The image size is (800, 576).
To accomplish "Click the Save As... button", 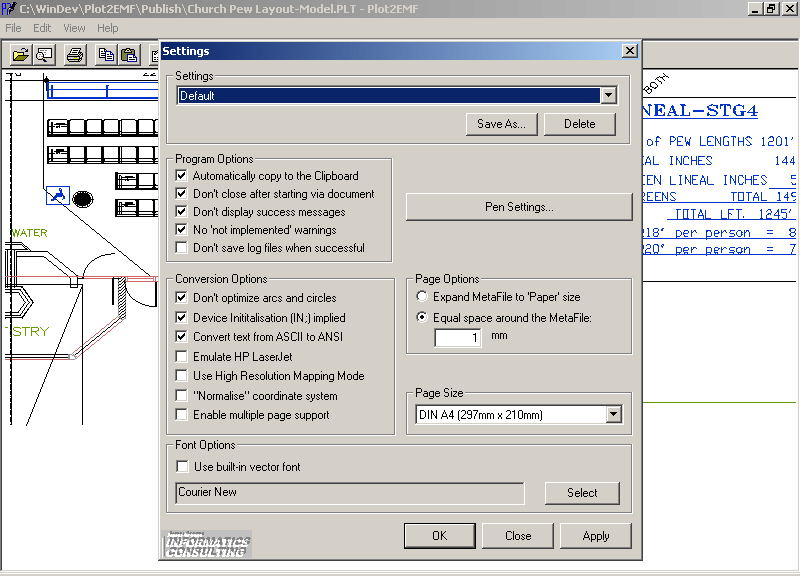I will (502, 124).
